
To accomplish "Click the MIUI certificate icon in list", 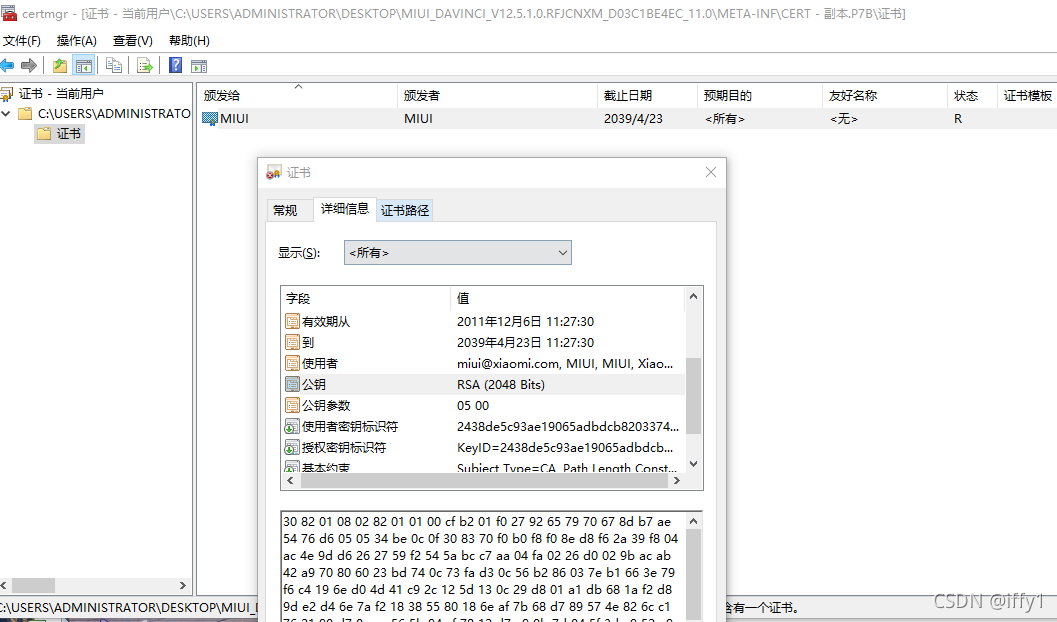I will pyautogui.click(x=210, y=119).
